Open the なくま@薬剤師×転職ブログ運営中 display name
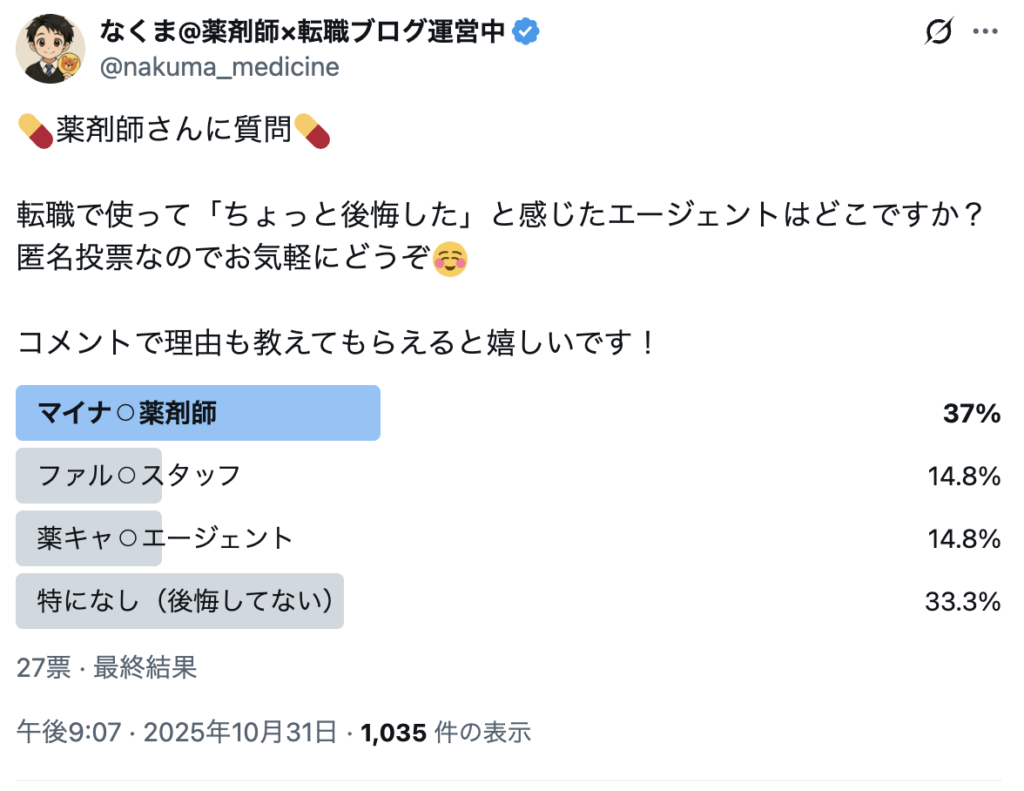The height and width of the screenshot is (791, 1024). tap(305, 32)
